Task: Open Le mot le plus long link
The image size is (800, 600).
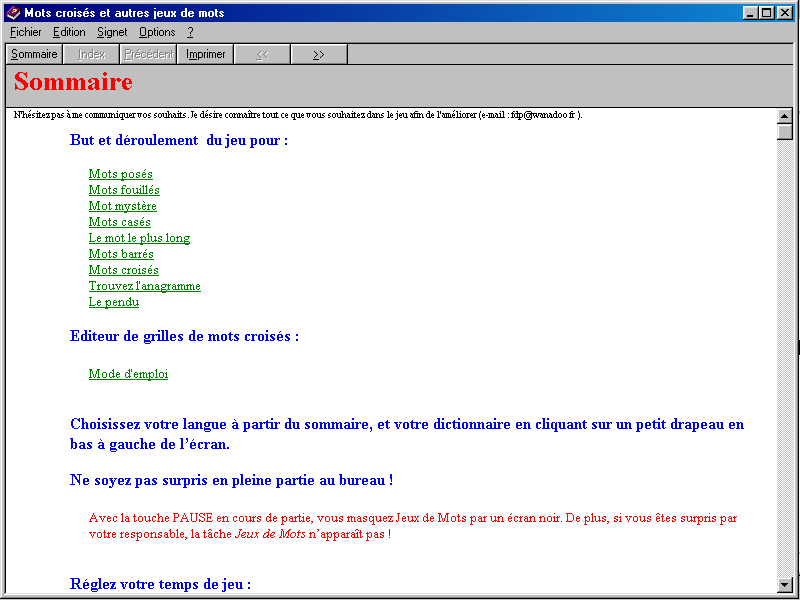Action: click(139, 238)
